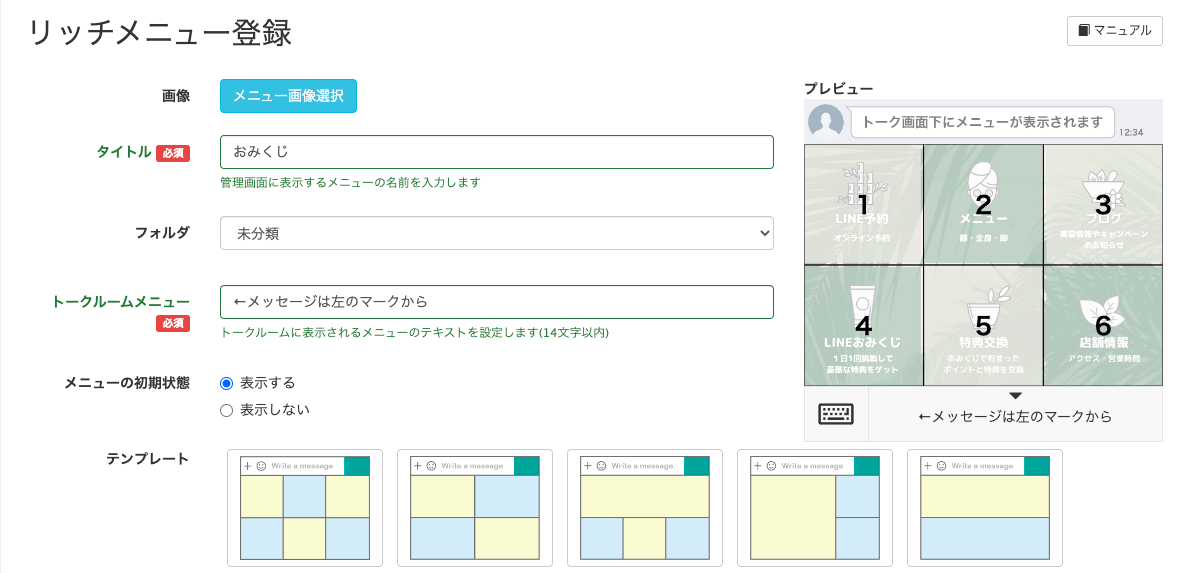1180x573 pixels.
Task: Click the トーク画面下にメニューが表示されます bubble
Action: [982, 122]
